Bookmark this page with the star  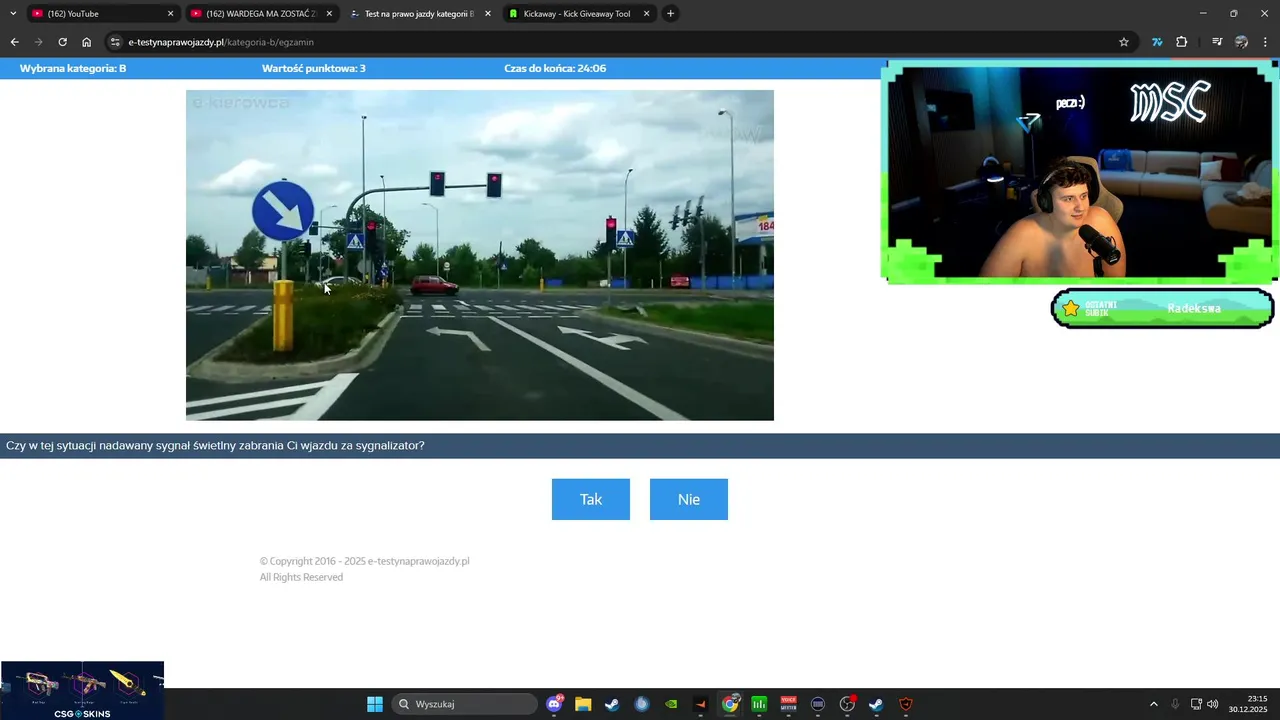1123,42
